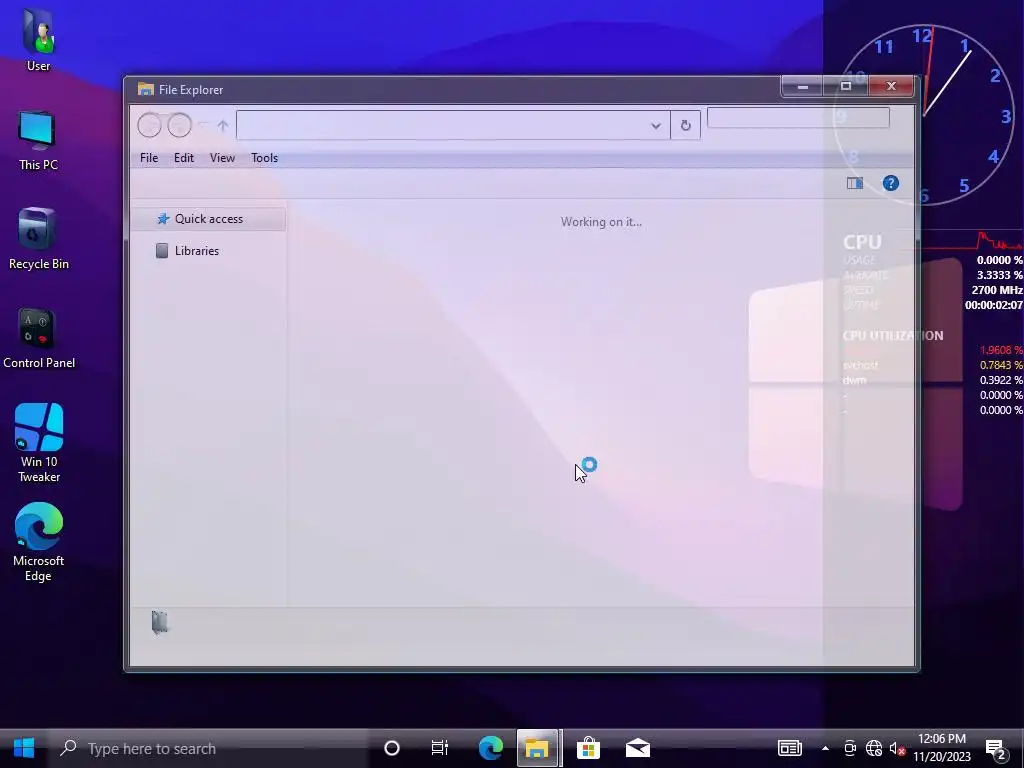
Task: Open the blue Help icon
Action: (x=891, y=184)
